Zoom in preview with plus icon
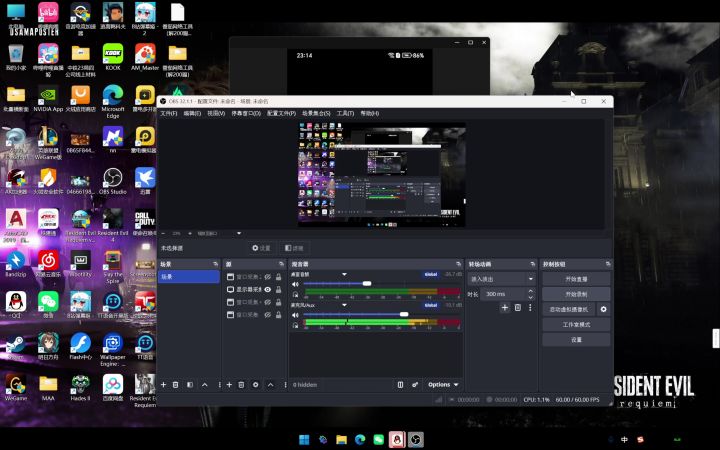The height and width of the screenshot is (450, 720). [x=190, y=233]
